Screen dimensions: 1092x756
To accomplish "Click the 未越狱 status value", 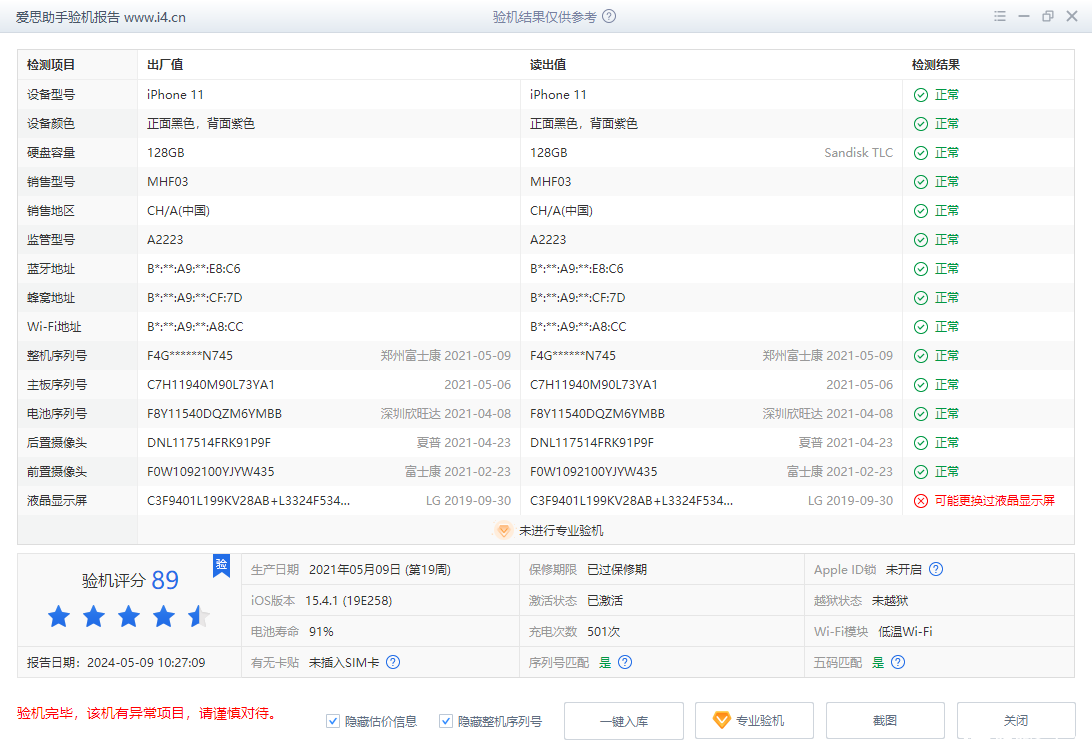I will 890,601.
